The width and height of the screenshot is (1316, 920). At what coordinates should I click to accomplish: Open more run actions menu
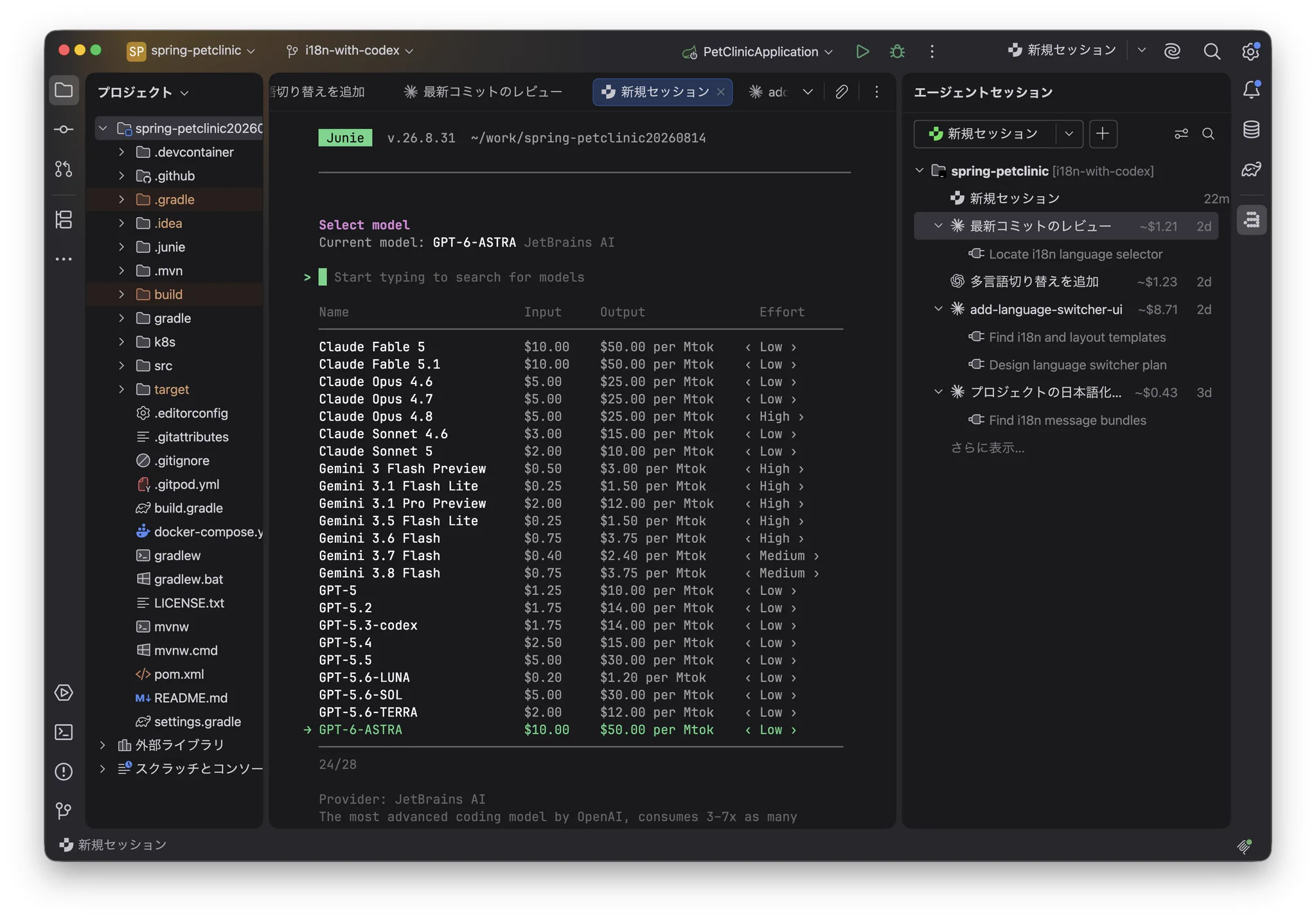pos(932,51)
